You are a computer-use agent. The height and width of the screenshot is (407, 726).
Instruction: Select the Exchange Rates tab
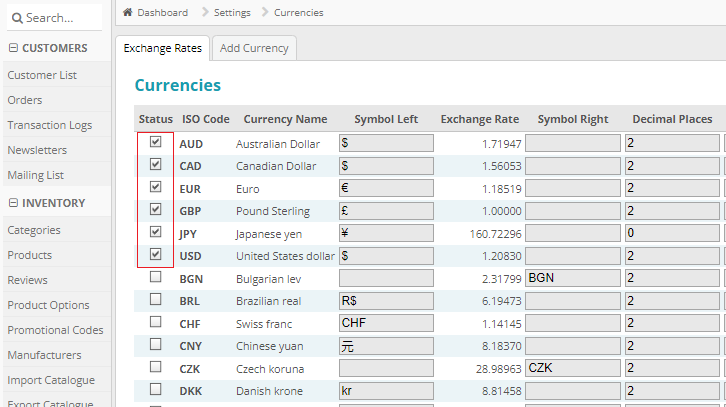[163, 48]
